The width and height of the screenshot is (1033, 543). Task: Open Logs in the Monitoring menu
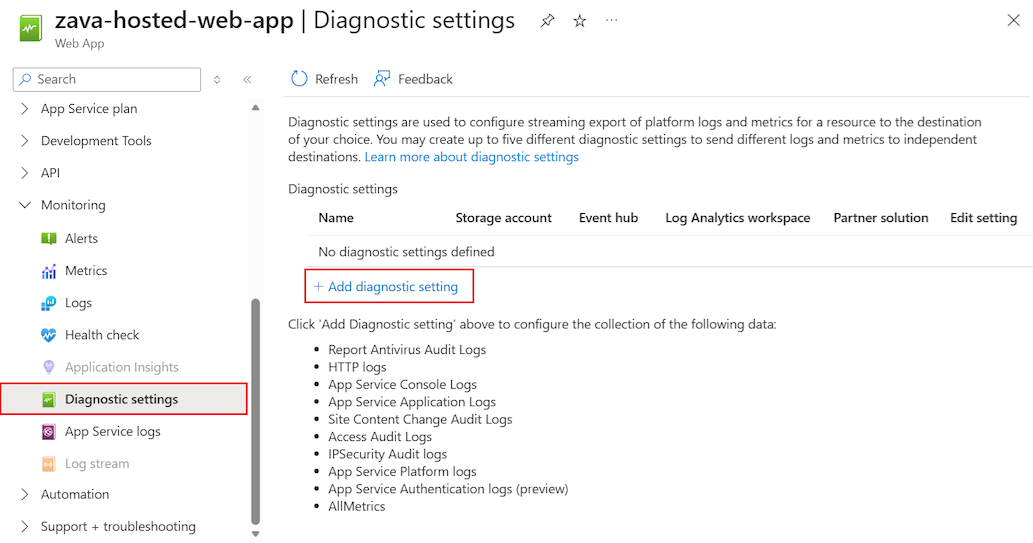(x=78, y=303)
